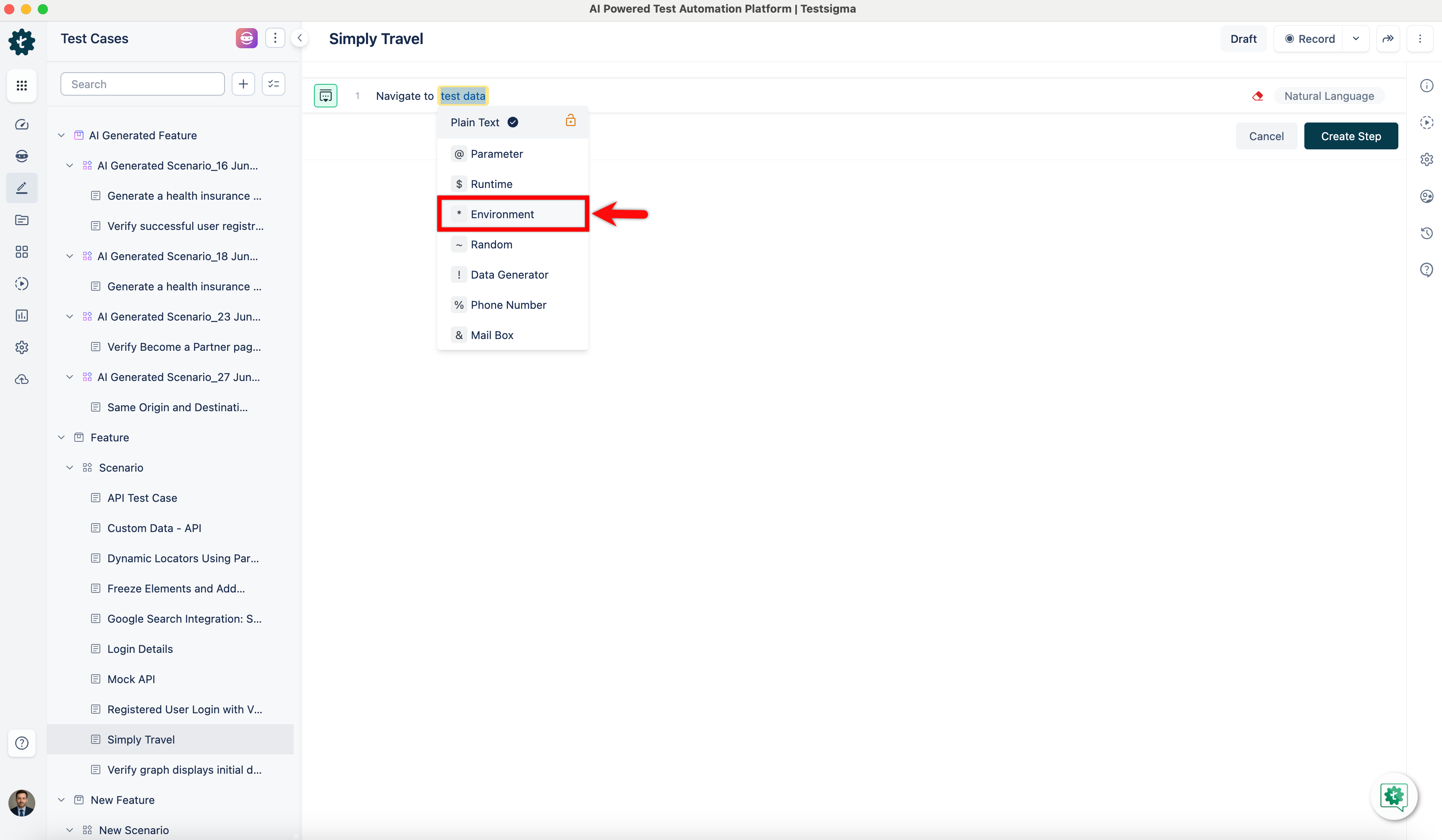
Task: Open the app grid launcher icon in sidebar
Action: pos(22,85)
